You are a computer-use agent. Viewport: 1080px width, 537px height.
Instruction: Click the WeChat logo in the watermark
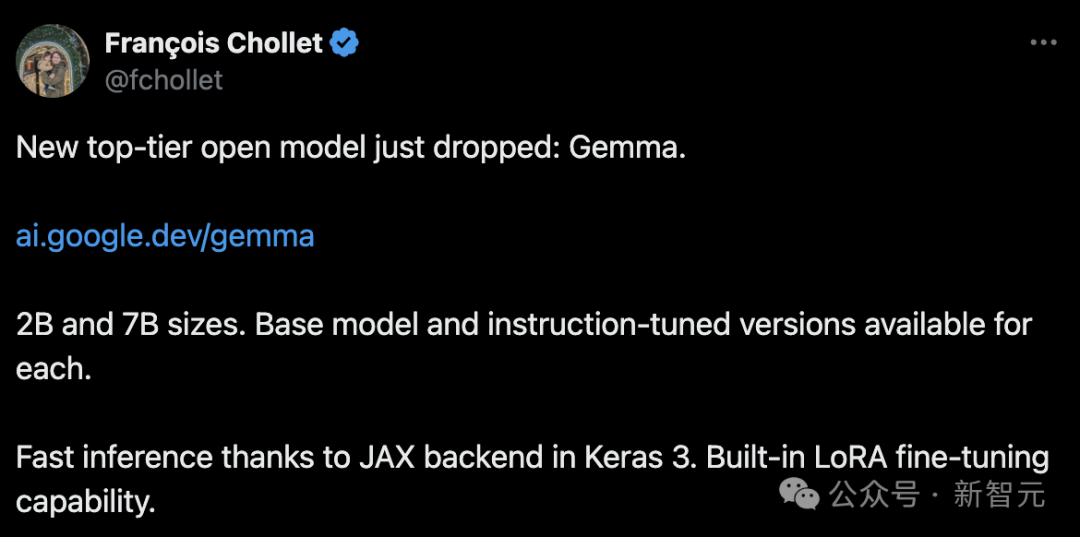coord(801,492)
